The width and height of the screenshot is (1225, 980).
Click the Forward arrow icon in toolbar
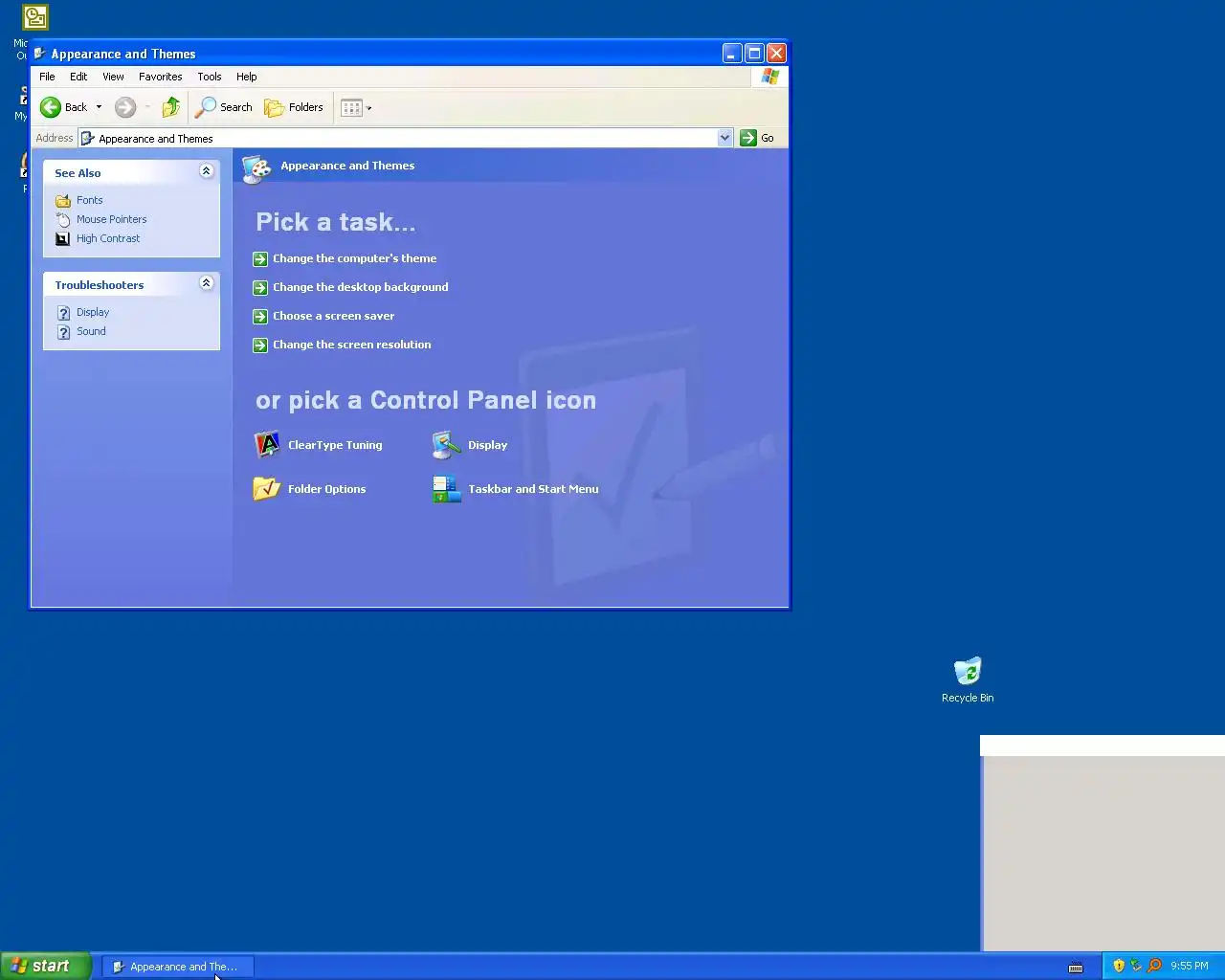[125, 107]
